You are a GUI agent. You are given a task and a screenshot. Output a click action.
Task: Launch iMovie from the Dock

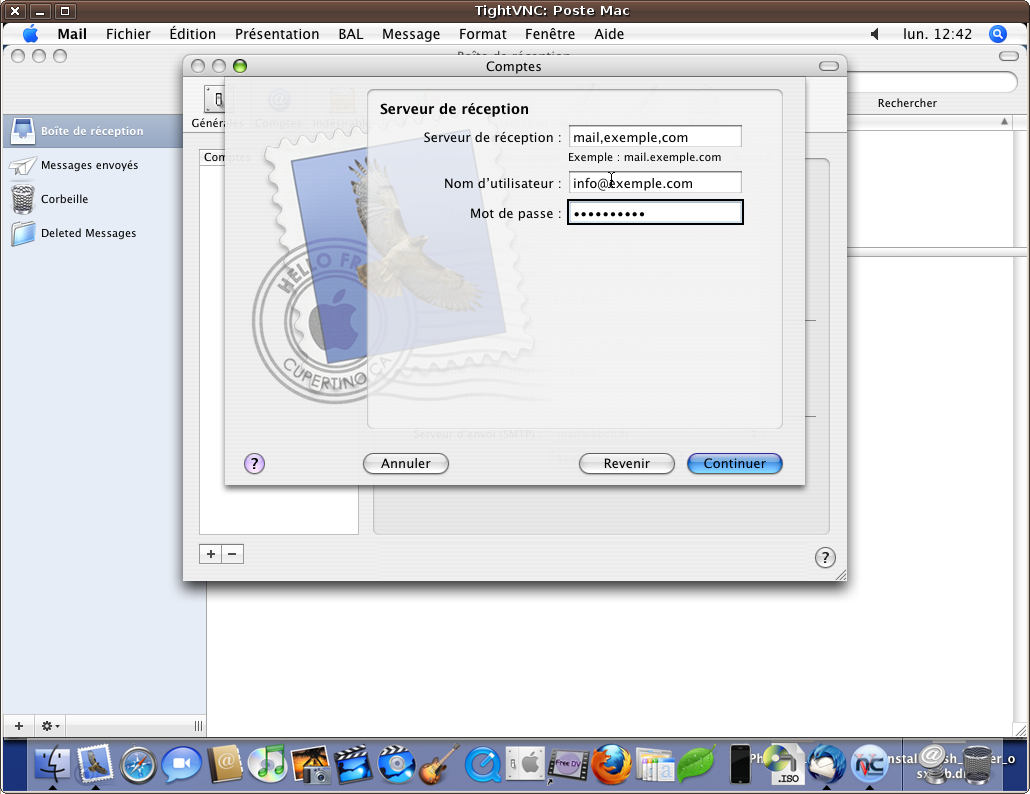(x=353, y=764)
